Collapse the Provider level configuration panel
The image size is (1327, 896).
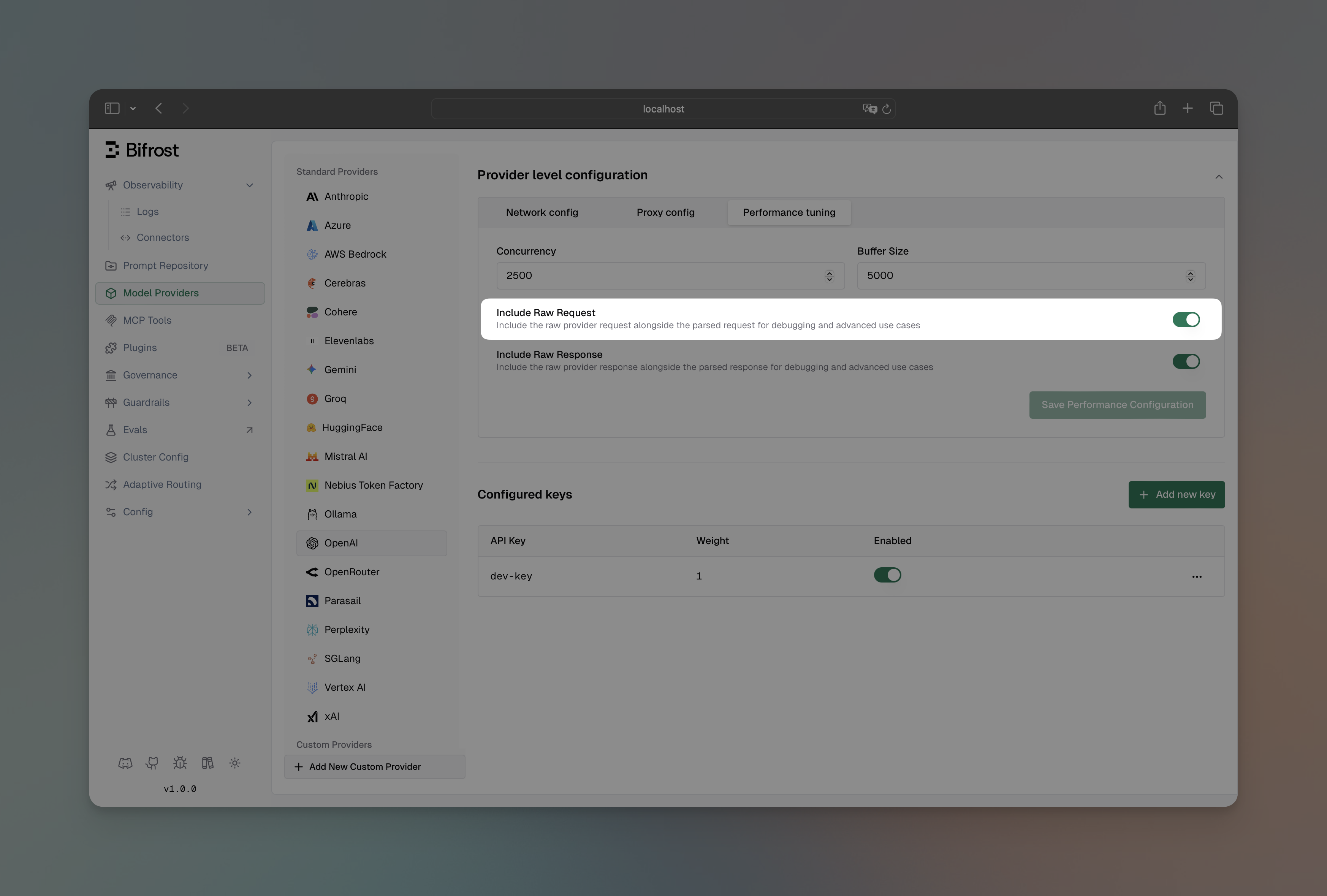click(x=1219, y=177)
